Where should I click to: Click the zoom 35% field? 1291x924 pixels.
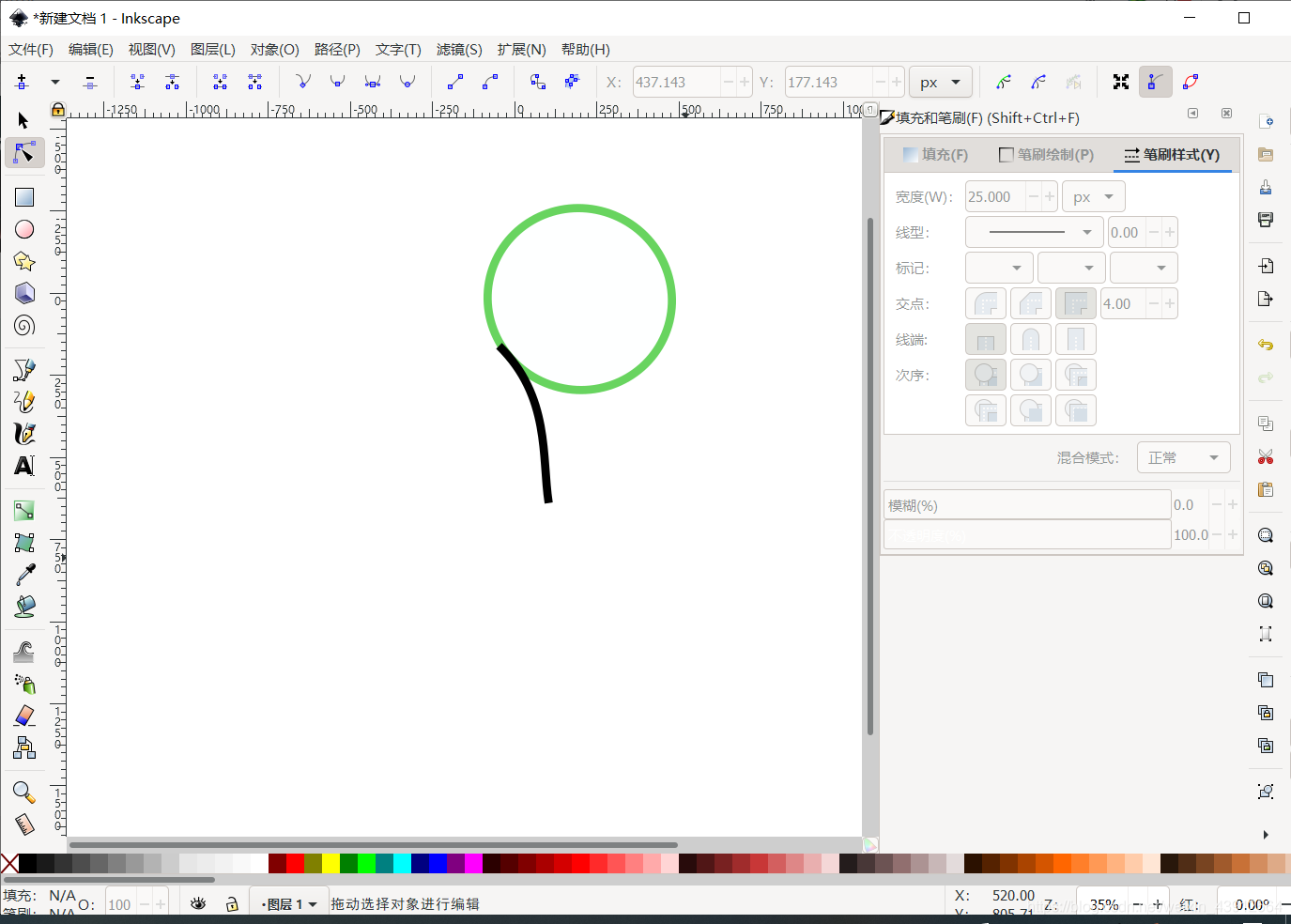pyautogui.click(x=1103, y=904)
